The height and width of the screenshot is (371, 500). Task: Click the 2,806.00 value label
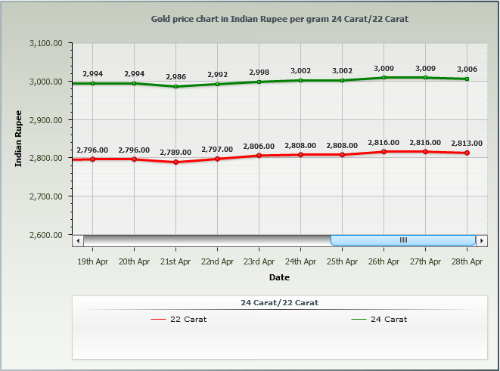click(259, 146)
